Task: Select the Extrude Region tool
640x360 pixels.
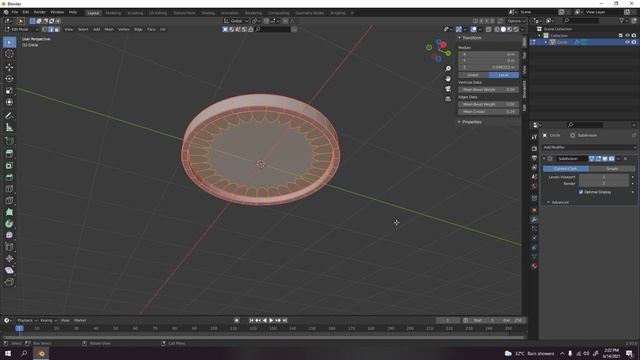Action: 9,153
